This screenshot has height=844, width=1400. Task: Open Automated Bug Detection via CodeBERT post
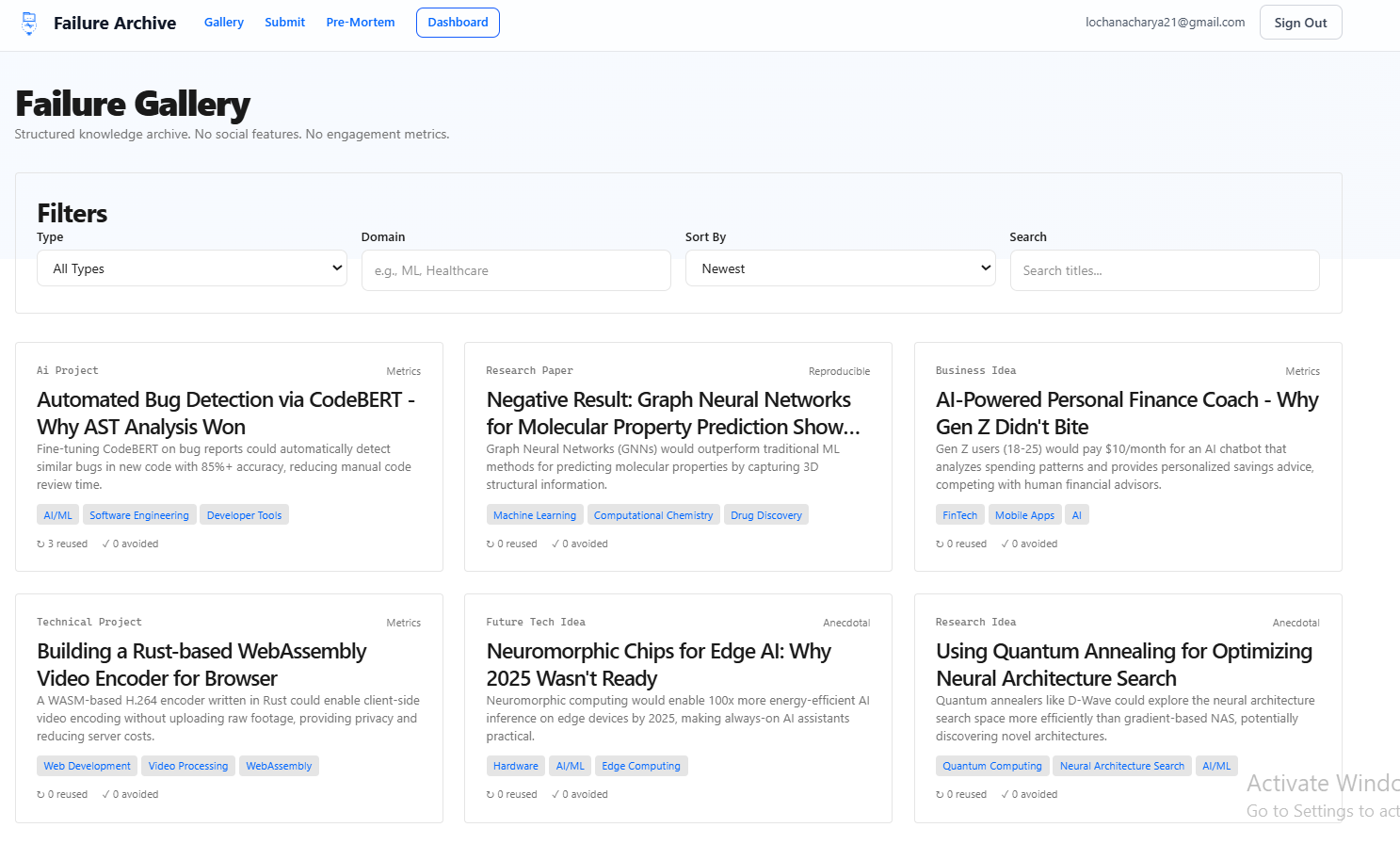226,413
